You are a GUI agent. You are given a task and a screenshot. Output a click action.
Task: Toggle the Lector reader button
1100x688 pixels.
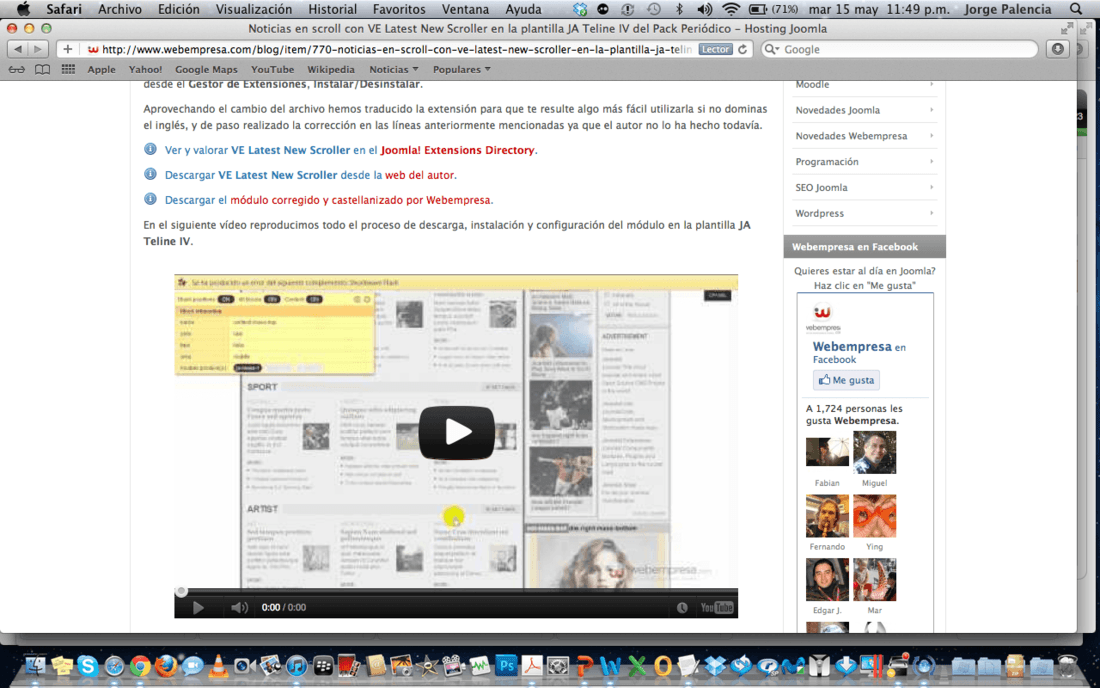(x=715, y=49)
